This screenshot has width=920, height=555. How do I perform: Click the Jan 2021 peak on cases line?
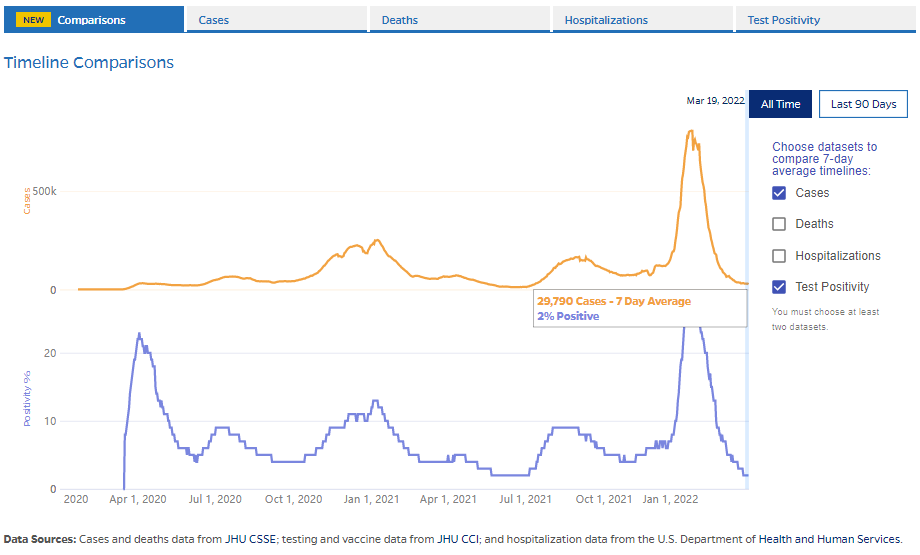pyautogui.click(x=377, y=240)
